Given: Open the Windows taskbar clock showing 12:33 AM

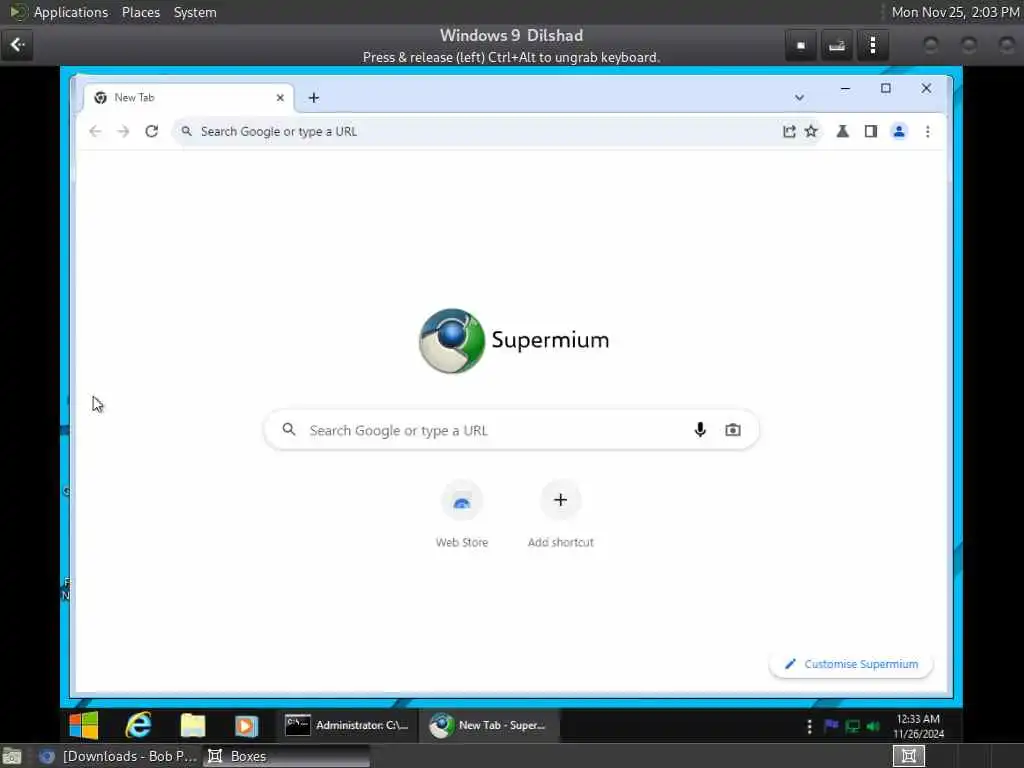Looking at the screenshot, I should [x=918, y=726].
